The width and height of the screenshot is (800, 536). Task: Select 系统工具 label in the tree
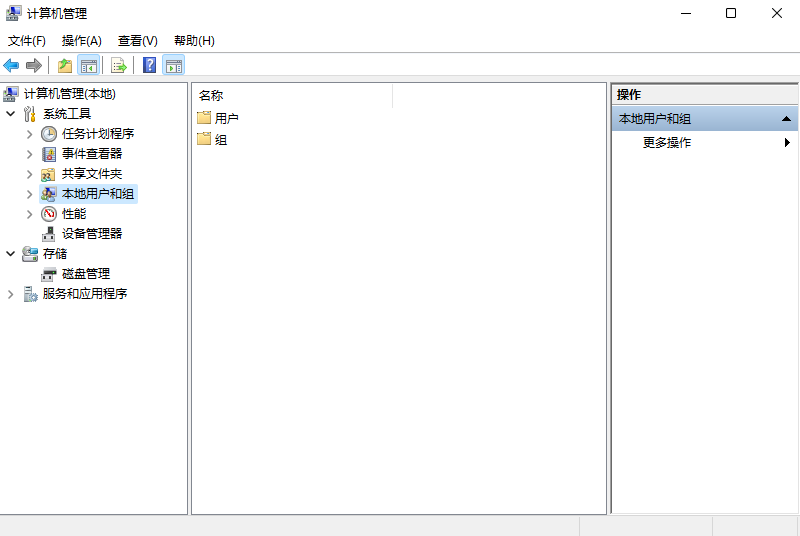(67, 114)
